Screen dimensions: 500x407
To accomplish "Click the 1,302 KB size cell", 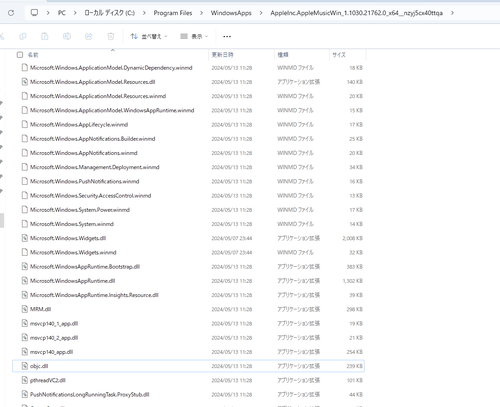I will pos(352,281).
